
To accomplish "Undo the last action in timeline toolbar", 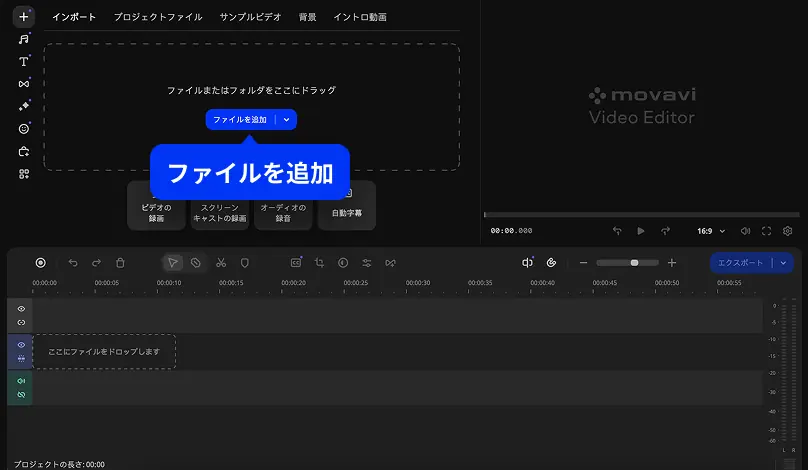I will pyautogui.click(x=73, y=263).
